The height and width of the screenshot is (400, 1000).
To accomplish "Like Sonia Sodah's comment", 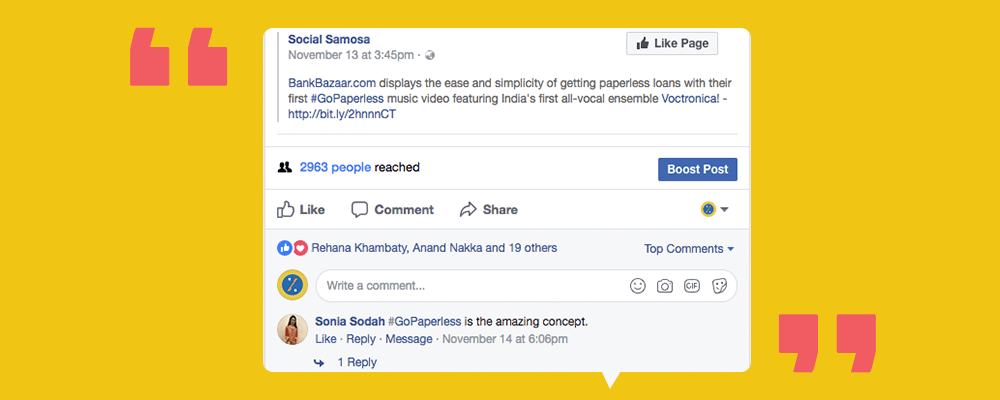I will tap(326, 339).
